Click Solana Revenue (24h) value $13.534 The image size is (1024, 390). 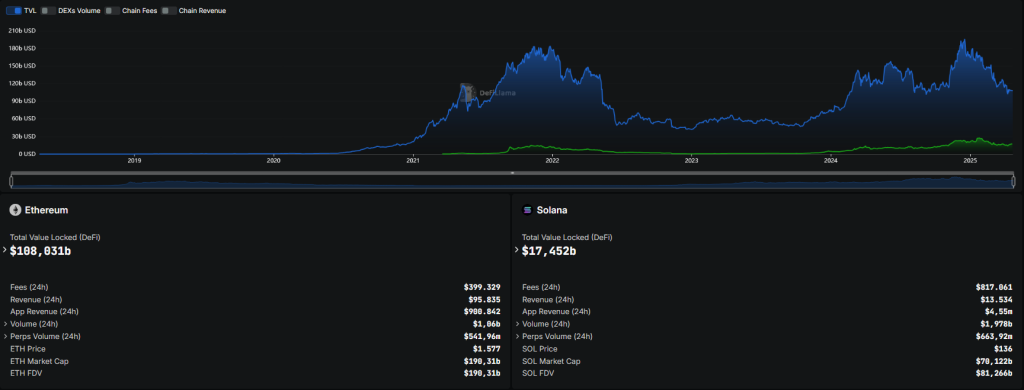[997, 299]
